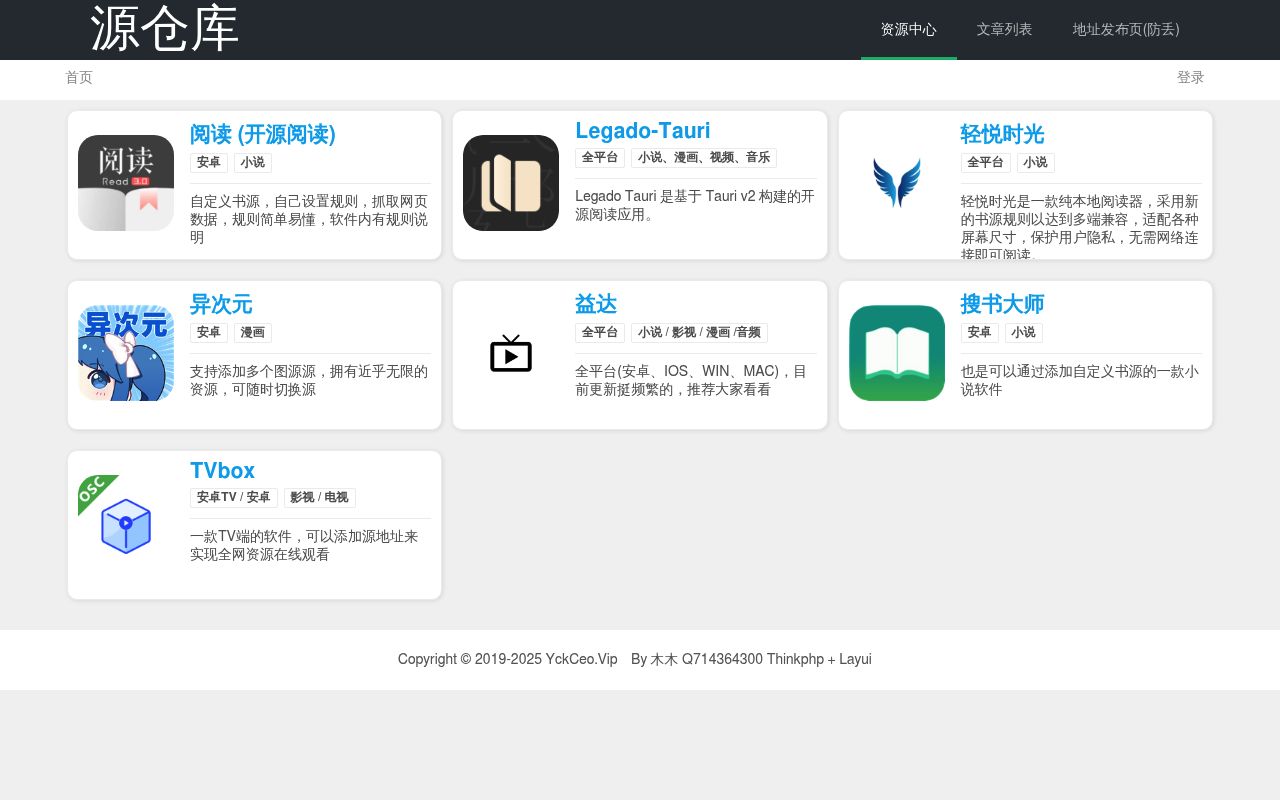Click the 影视 / 电视 tag
This screenshot has height=800, width=1280.
click(320, 498)
